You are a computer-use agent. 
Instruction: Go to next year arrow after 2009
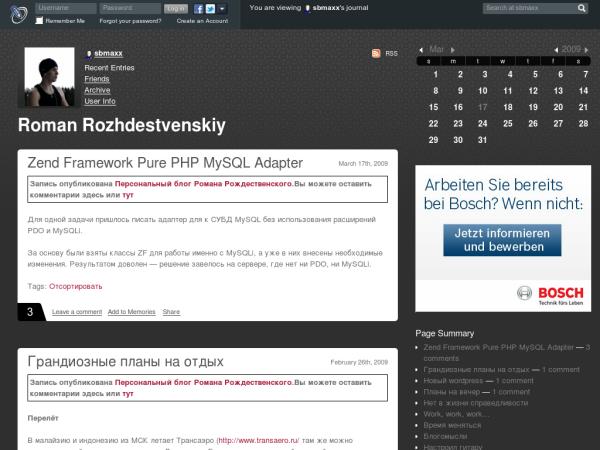586,50
